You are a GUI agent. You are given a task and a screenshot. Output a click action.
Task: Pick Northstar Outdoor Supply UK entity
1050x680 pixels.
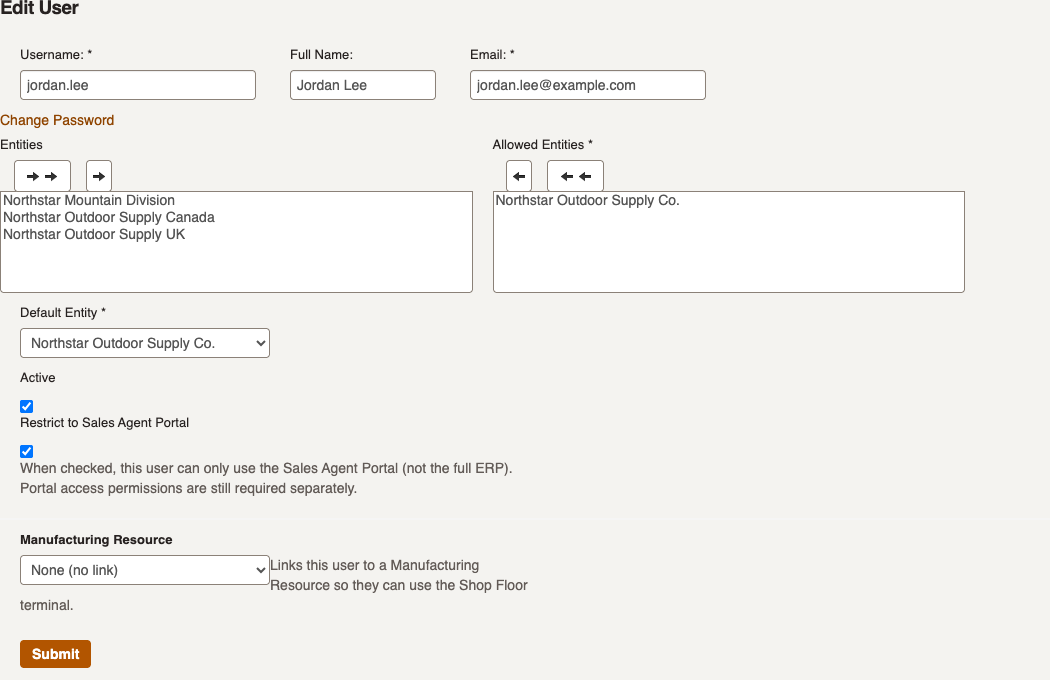[236, 234]
